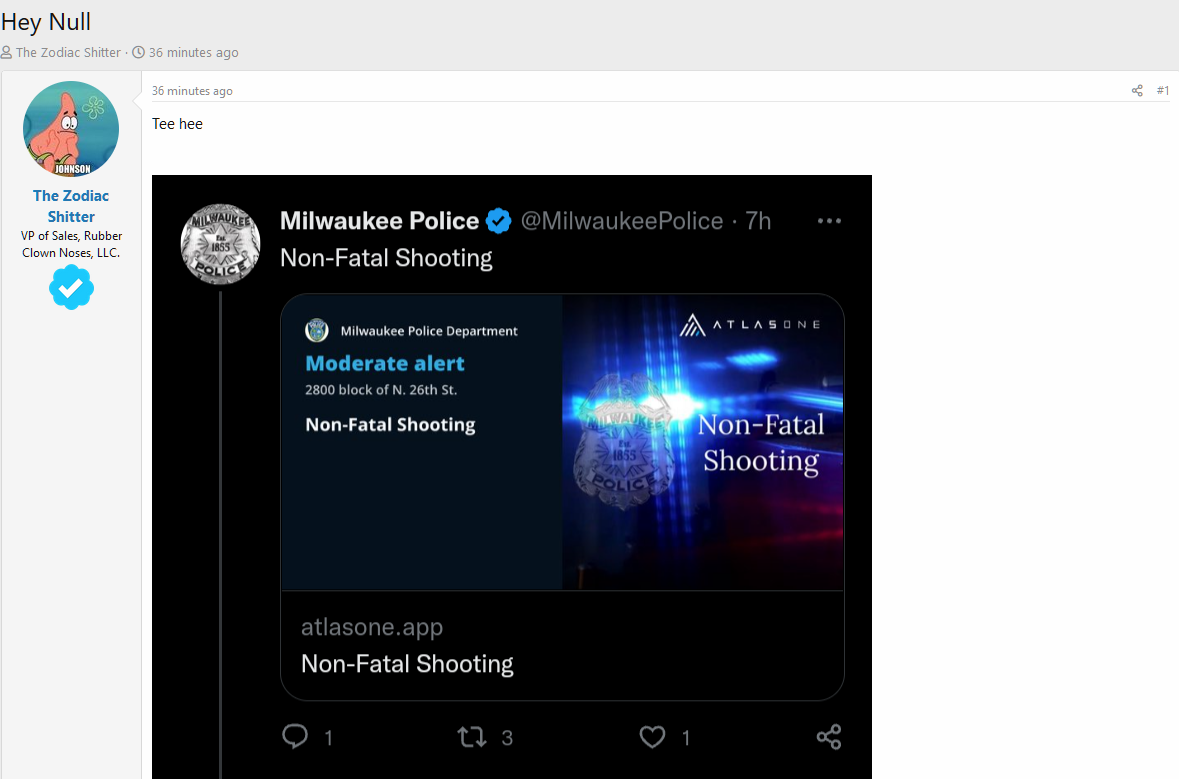1179x779 pixels.
Task: Click the tweet share icon
Action: click(829, 737)
